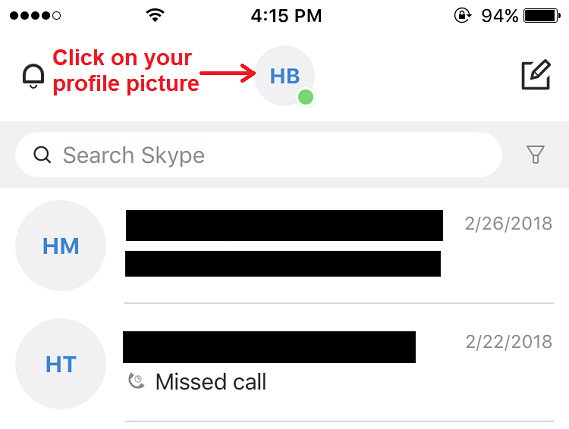Open the HM contact avatar
569x429 pixels.
(x=61, y=246)
